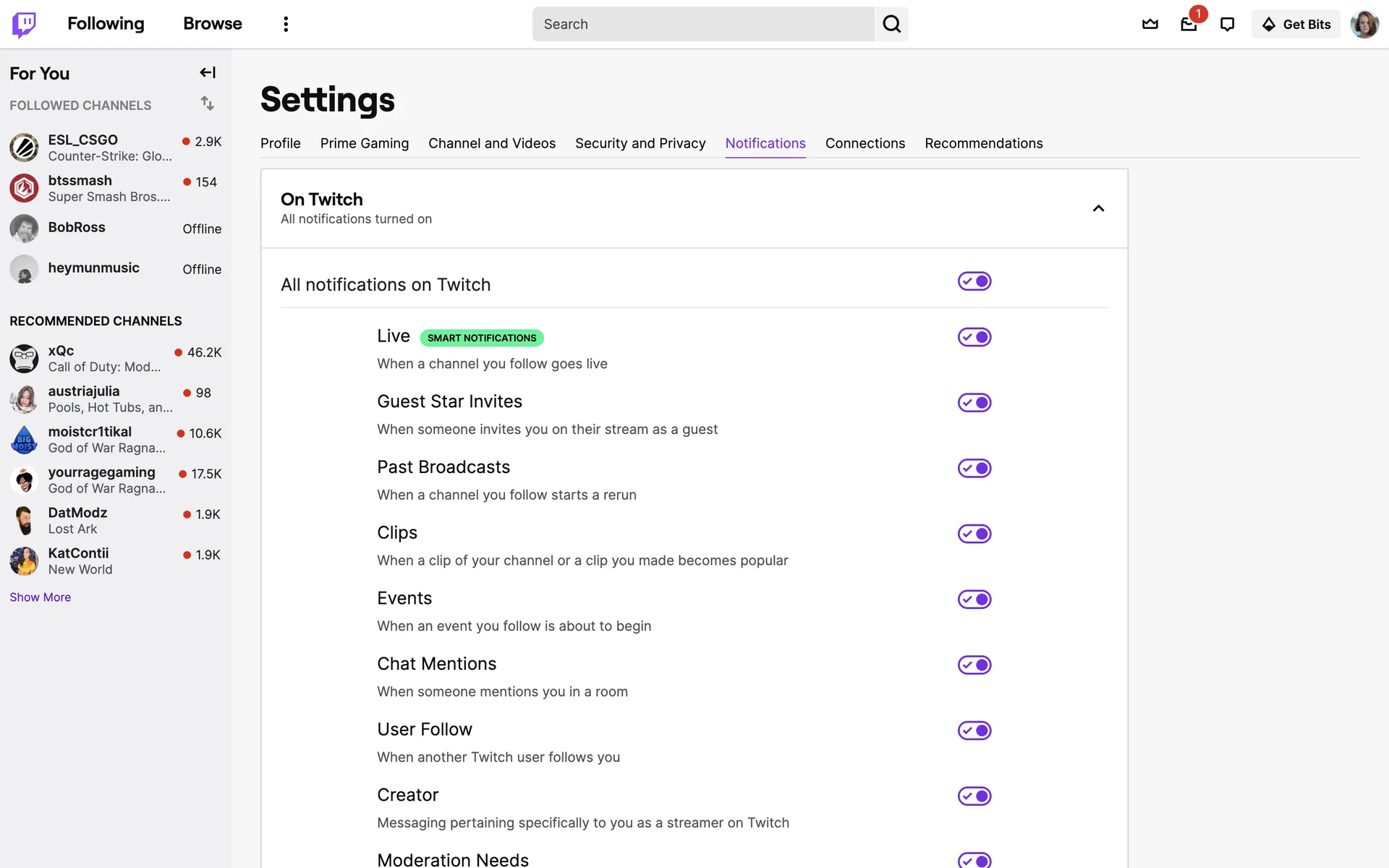Image resolution: width=1389 pixels, height=868 pixels.
Task: Open the user avatar profile menu
Action: click(x=1364, y=24)
